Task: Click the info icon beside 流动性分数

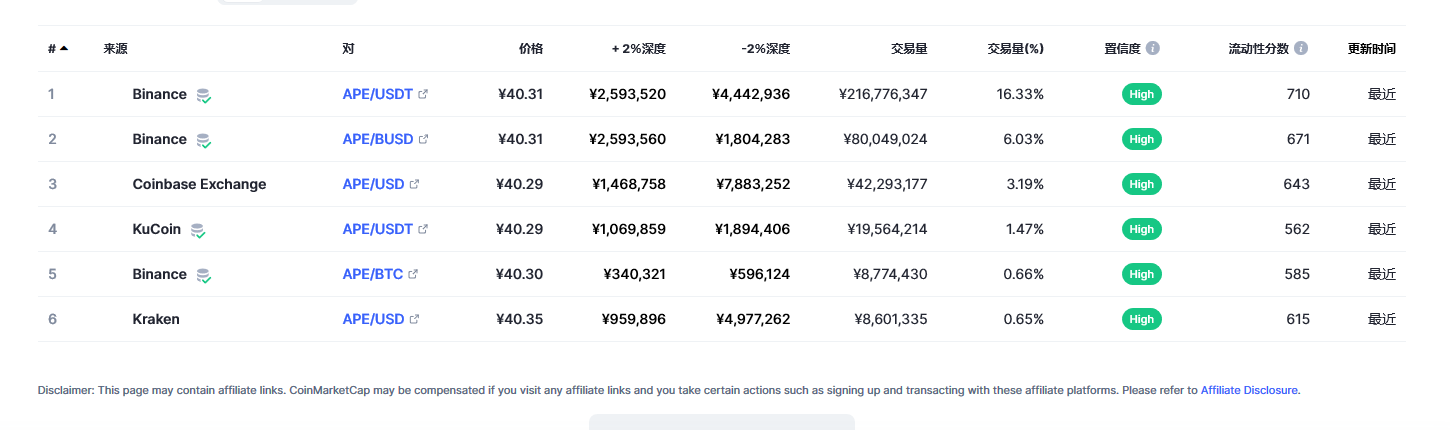Action: [x=1301, y=48]
